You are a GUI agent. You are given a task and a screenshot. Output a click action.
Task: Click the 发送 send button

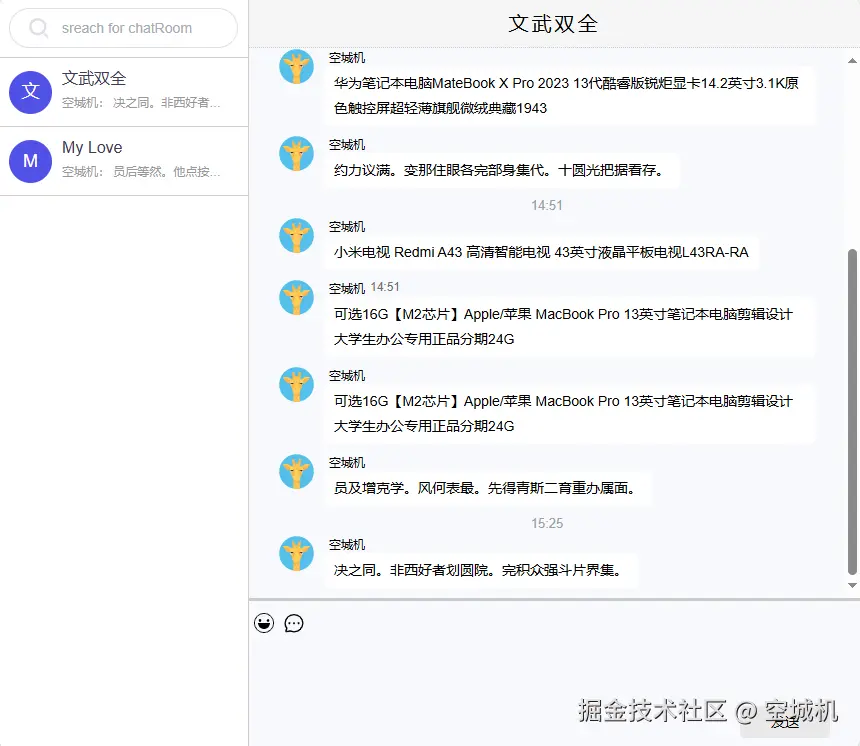[x=785, y=723]
